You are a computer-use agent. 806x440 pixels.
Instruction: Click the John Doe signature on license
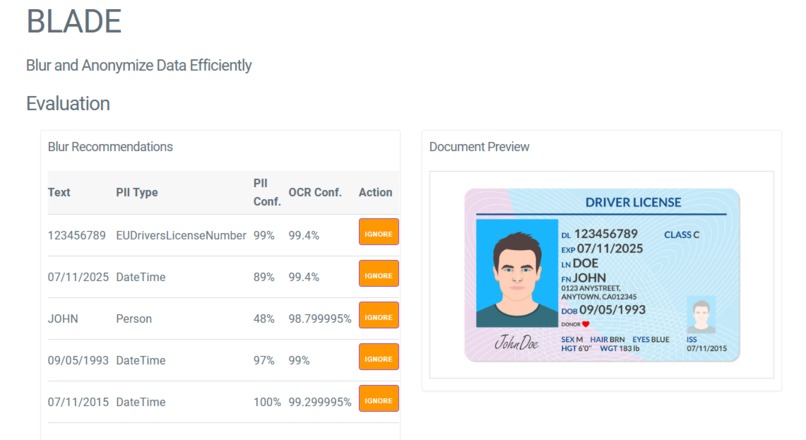pos(516,342)
